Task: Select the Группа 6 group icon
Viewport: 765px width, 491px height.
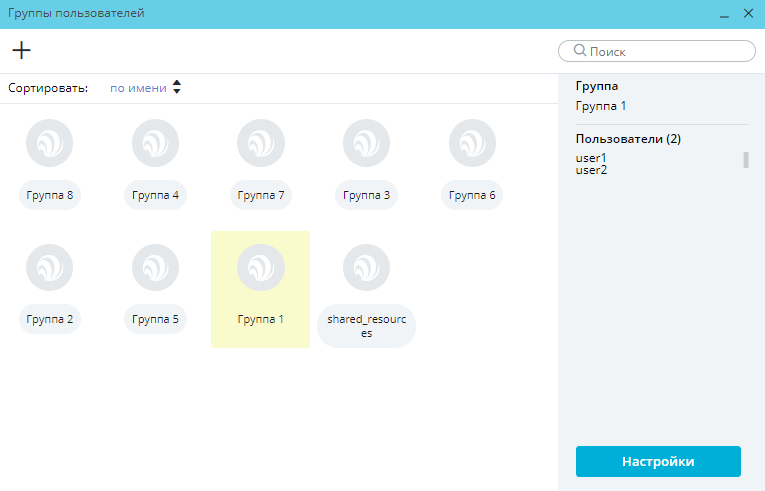Action: 472,143
